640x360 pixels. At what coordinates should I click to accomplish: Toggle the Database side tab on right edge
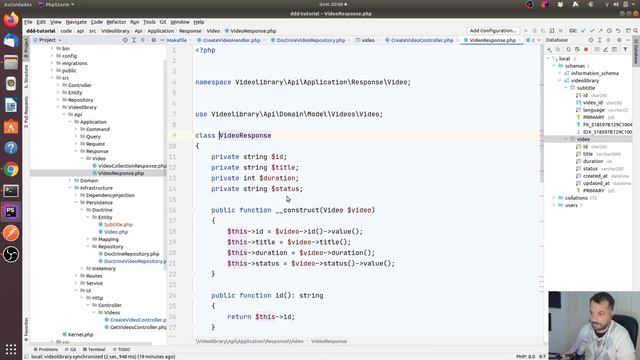pos(636,51)
